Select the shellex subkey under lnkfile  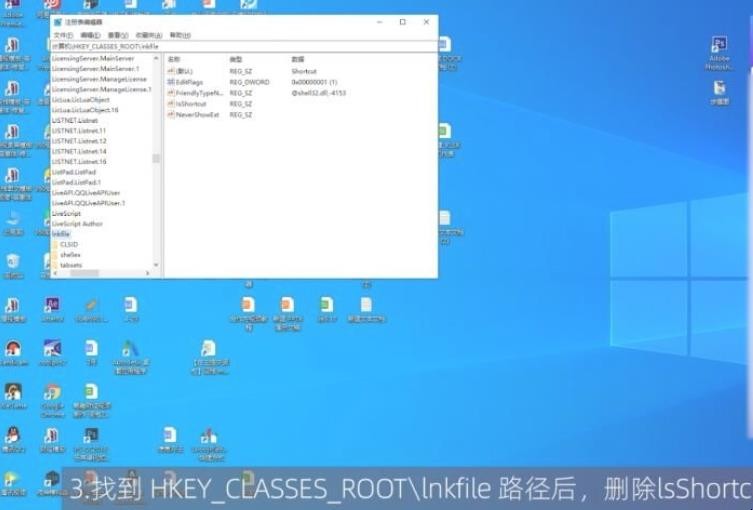point(71,255)
